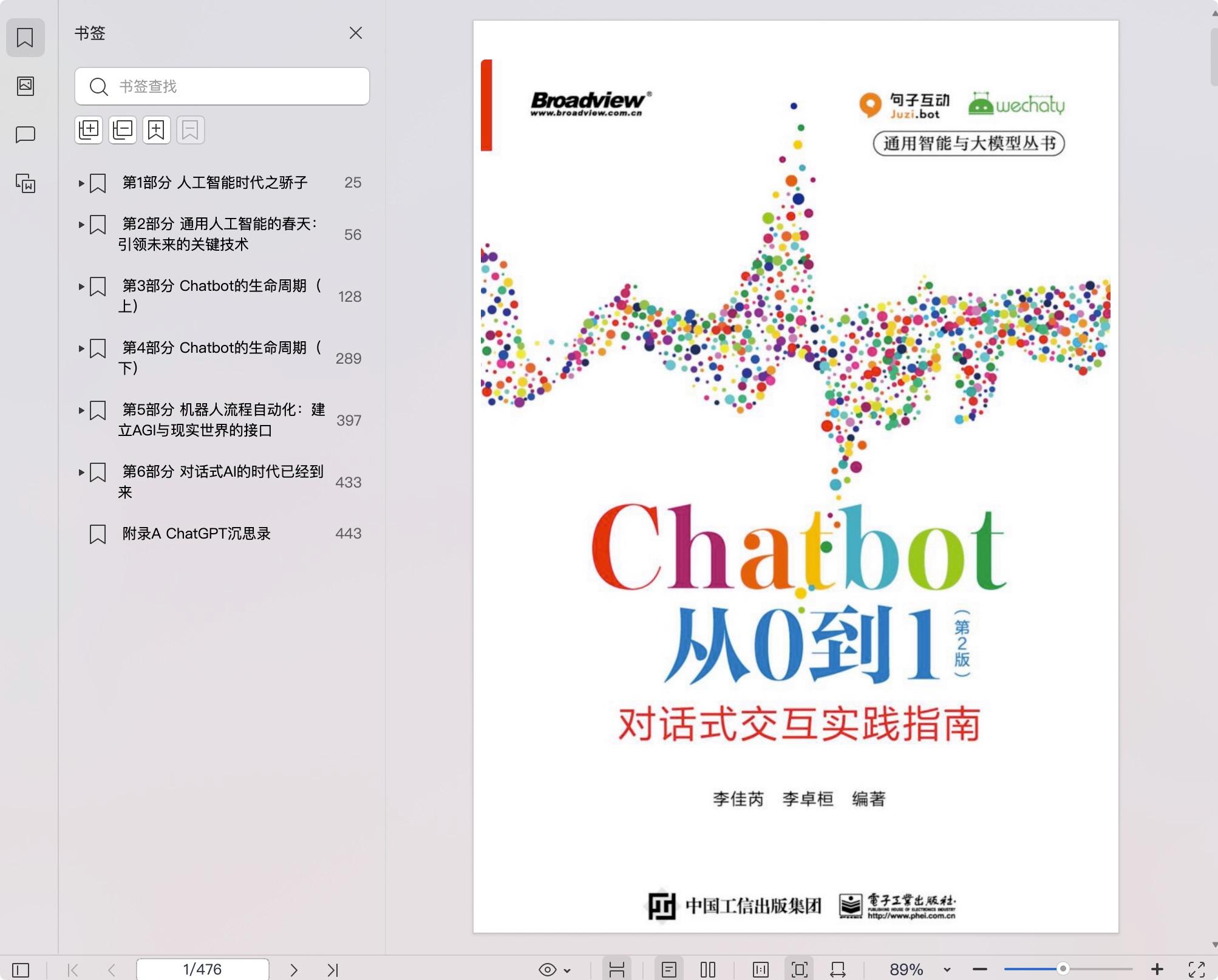Fit page width icon
This screenshot has height=980, width=1218.
click(838, 970)
